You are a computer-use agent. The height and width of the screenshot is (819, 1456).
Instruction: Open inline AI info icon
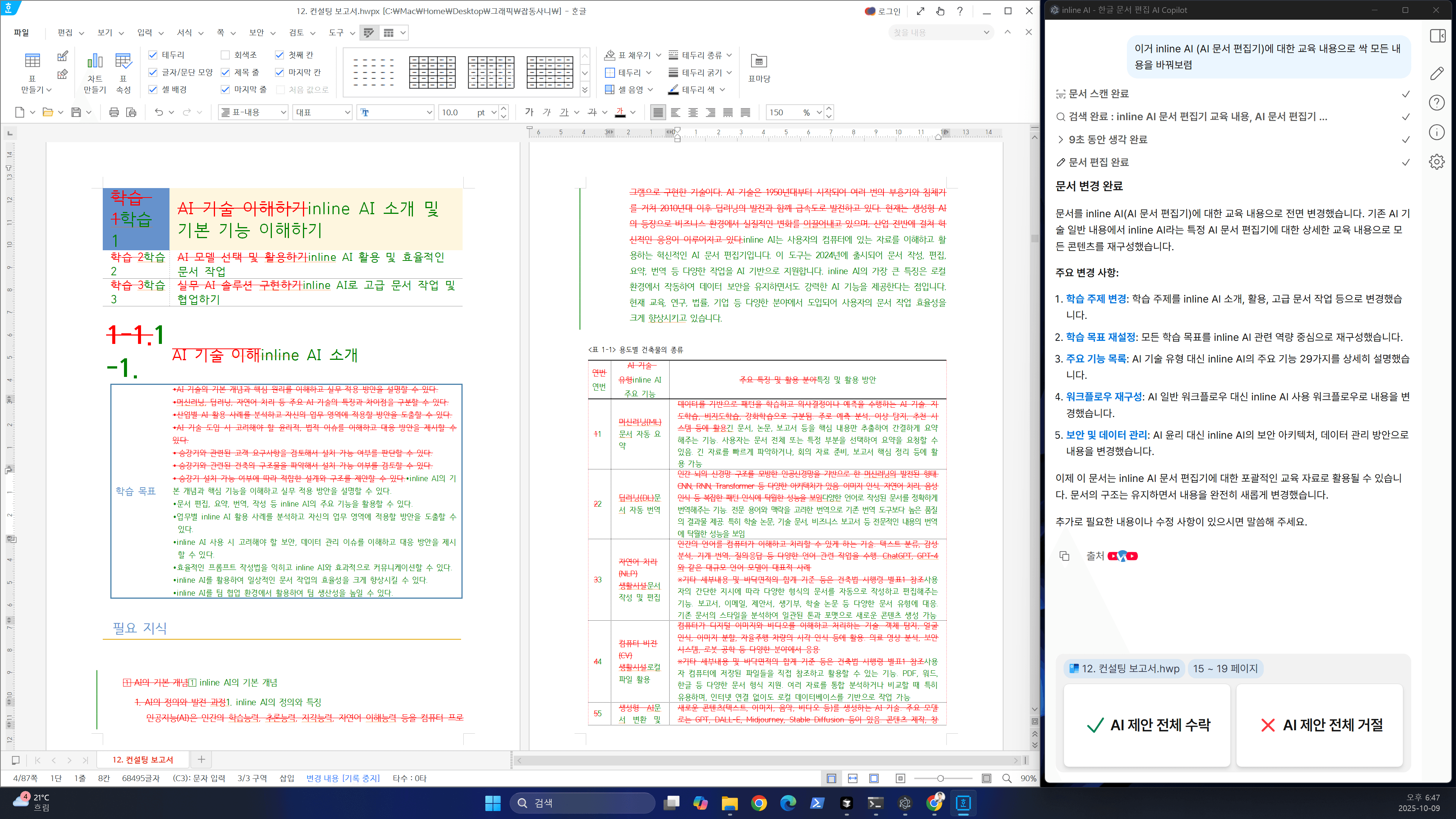[x=1437, y=132]
